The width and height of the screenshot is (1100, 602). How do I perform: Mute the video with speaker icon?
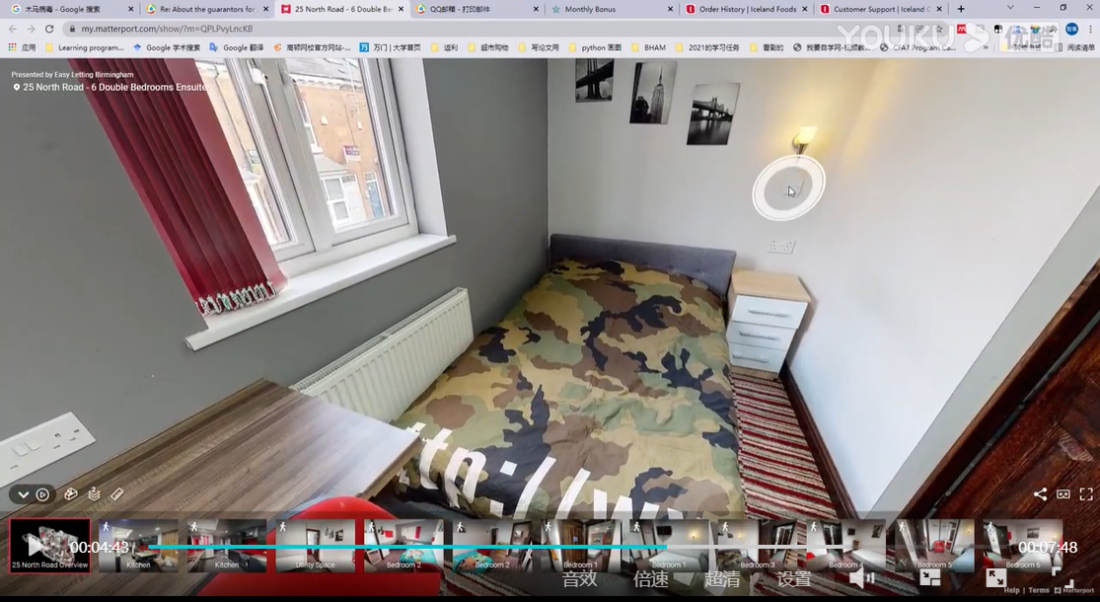tap(861, 578)
